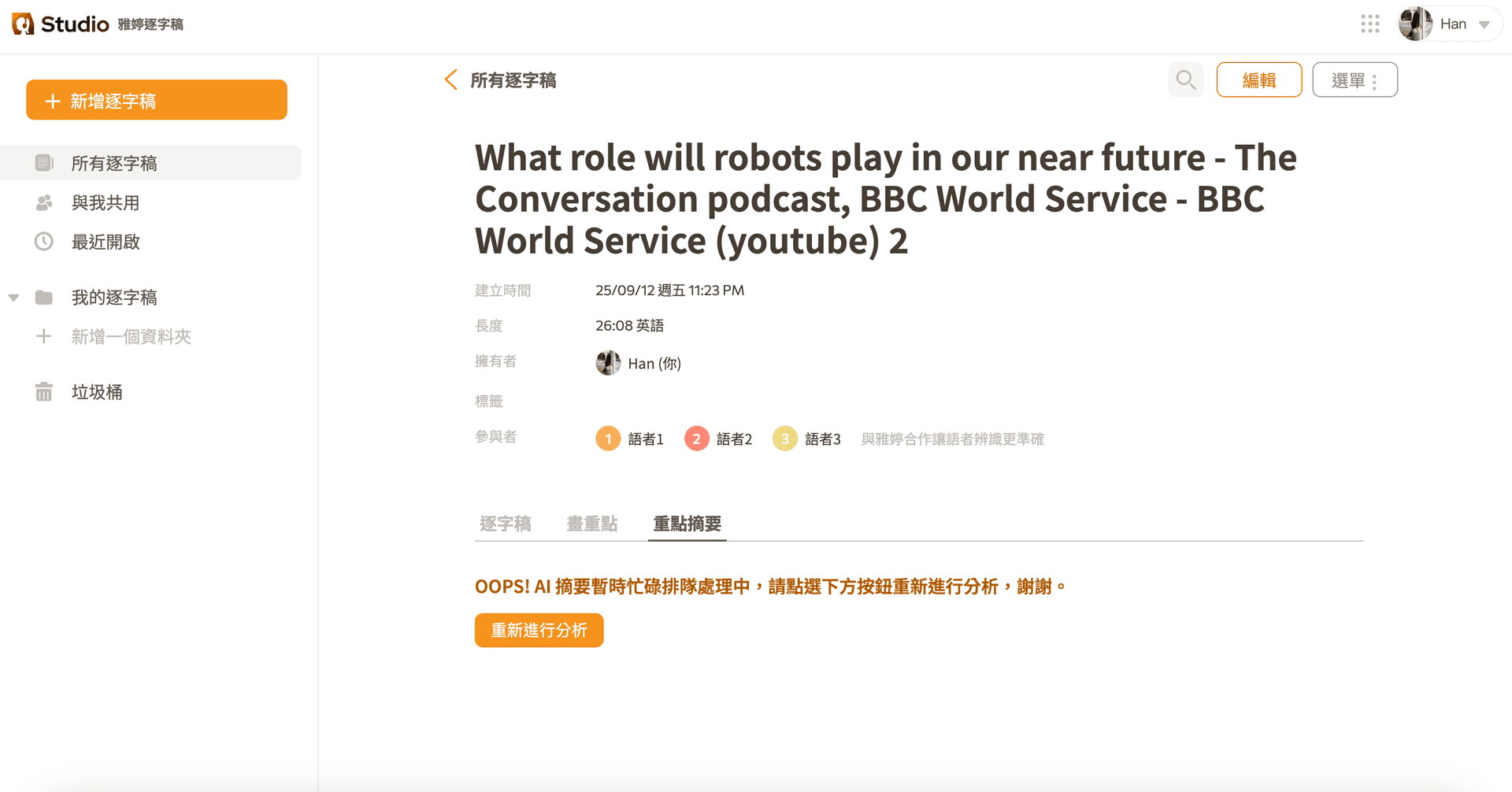Viewport: 1512px width, 792px height.
Task: Click the 我的逐字稿 folder icon
Action: click(44, 298)
